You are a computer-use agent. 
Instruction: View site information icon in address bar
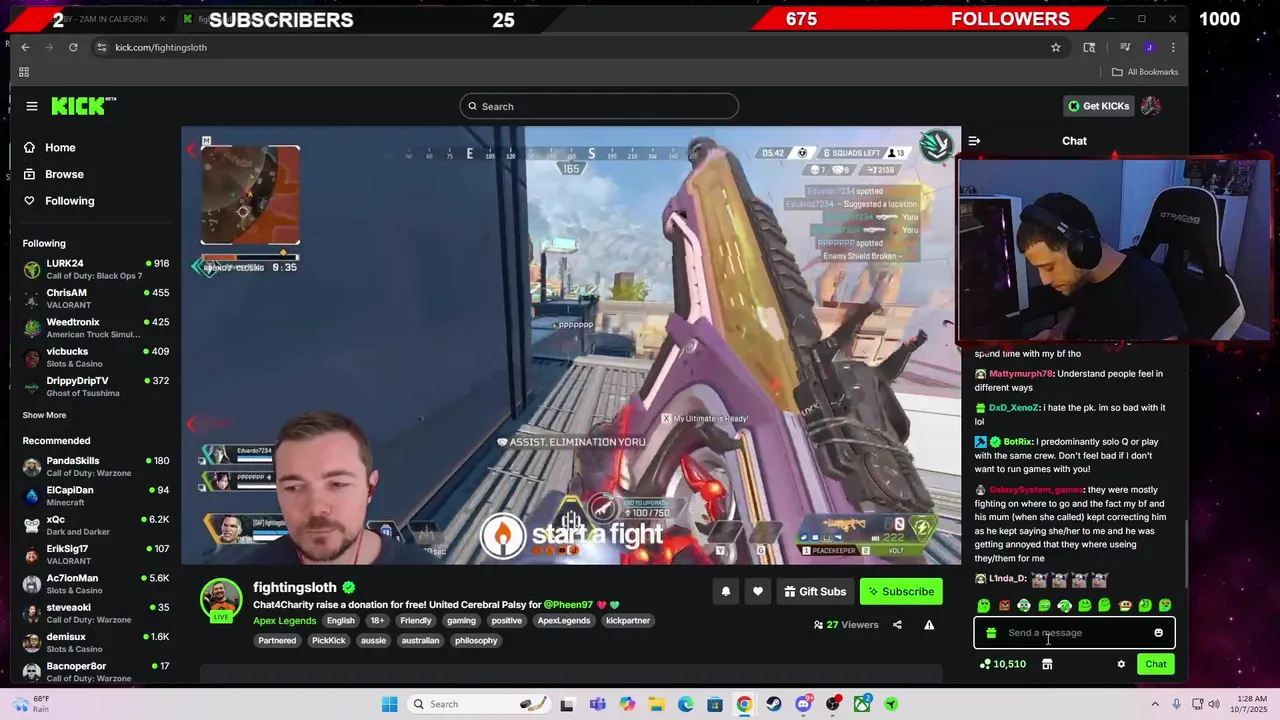[x=101, y=47]
